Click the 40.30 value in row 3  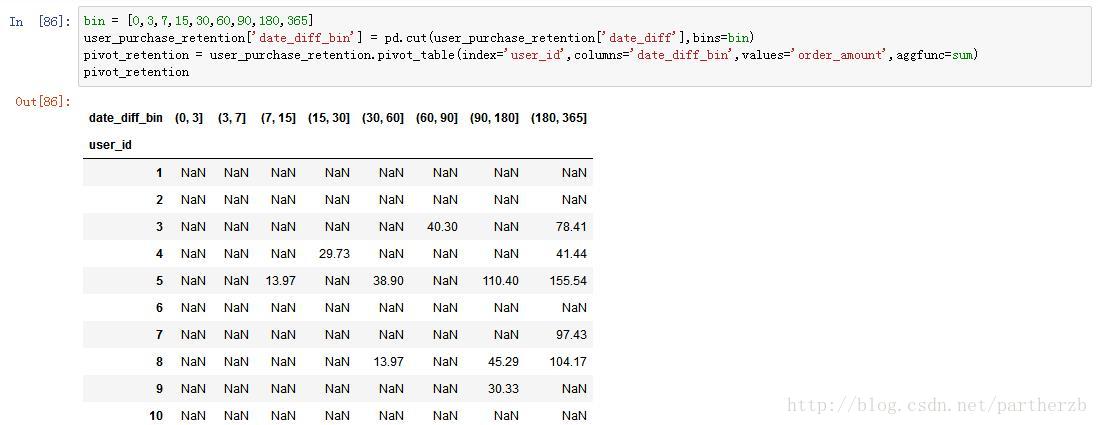click(442, 227)
